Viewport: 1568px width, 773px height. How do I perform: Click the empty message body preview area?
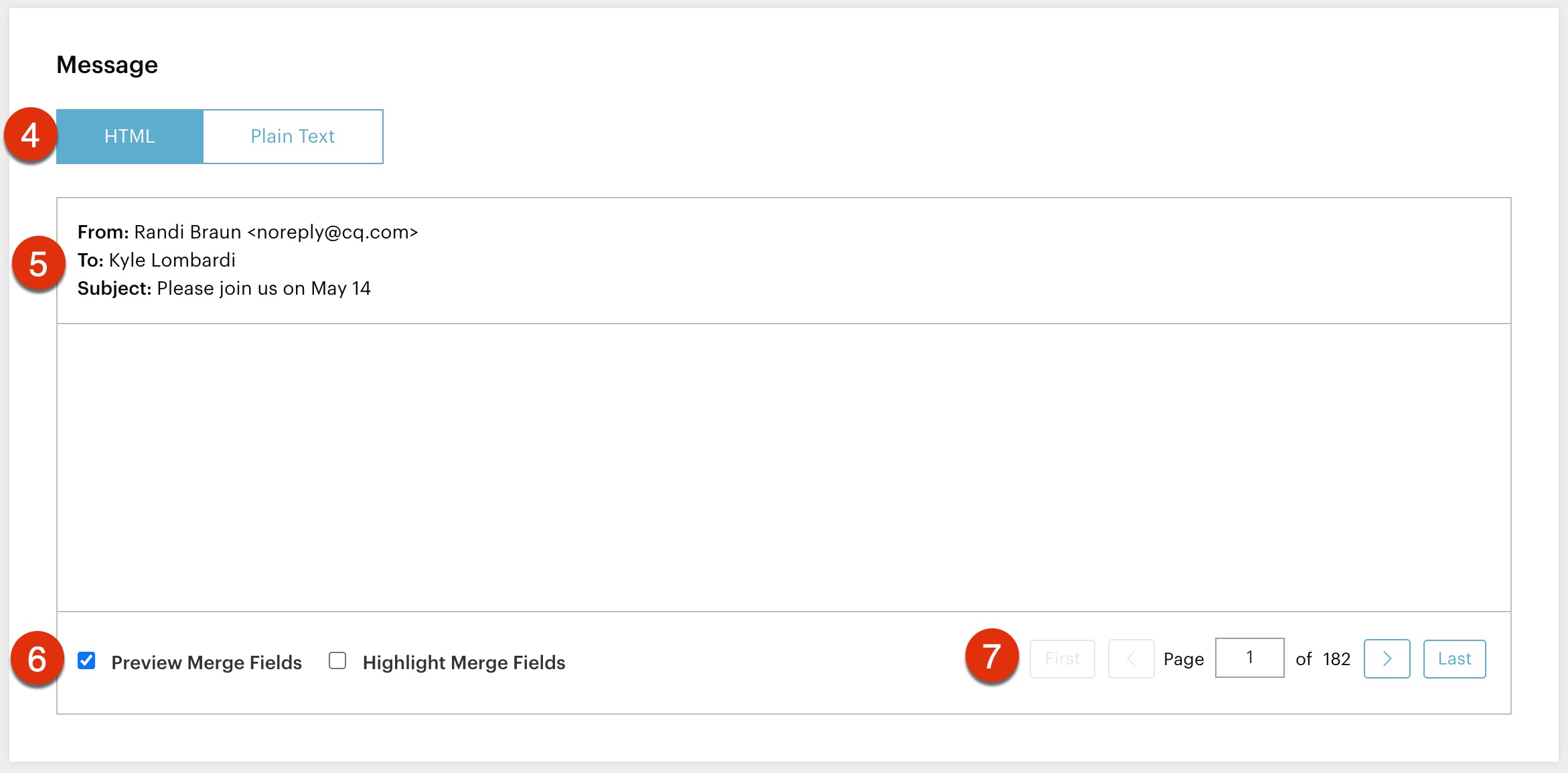click(783, 468)
